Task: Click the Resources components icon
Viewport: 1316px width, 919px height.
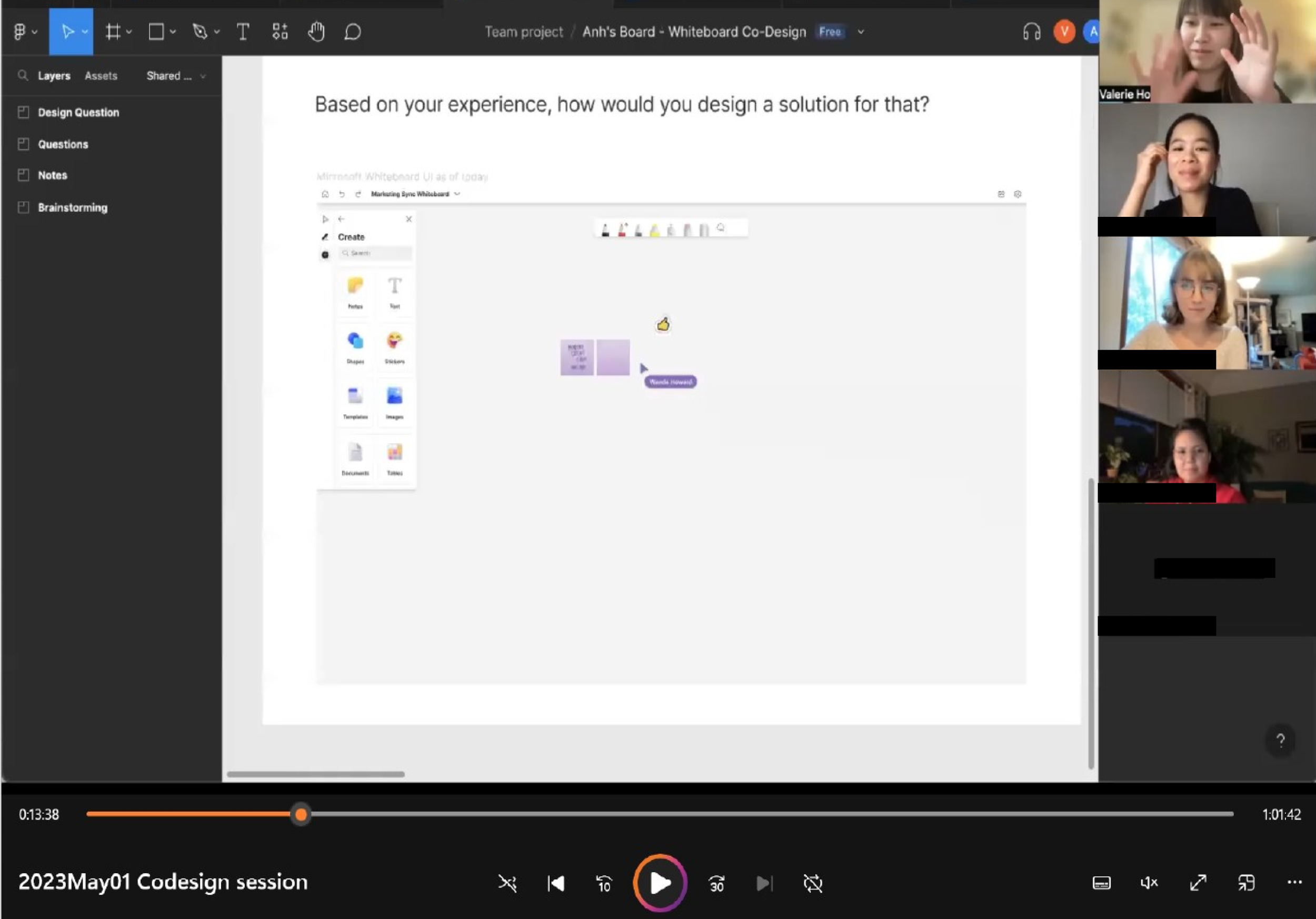Action: [x=280, y=32]
